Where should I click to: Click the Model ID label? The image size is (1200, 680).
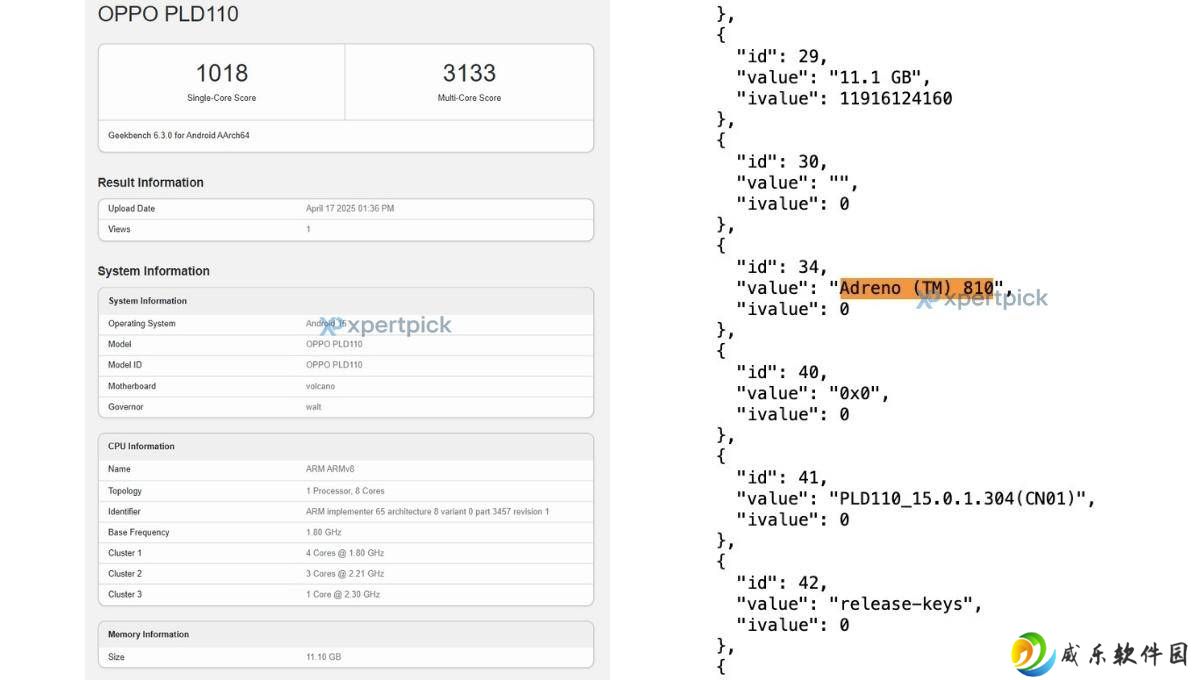pyautogui.click(x=125, y=365)
